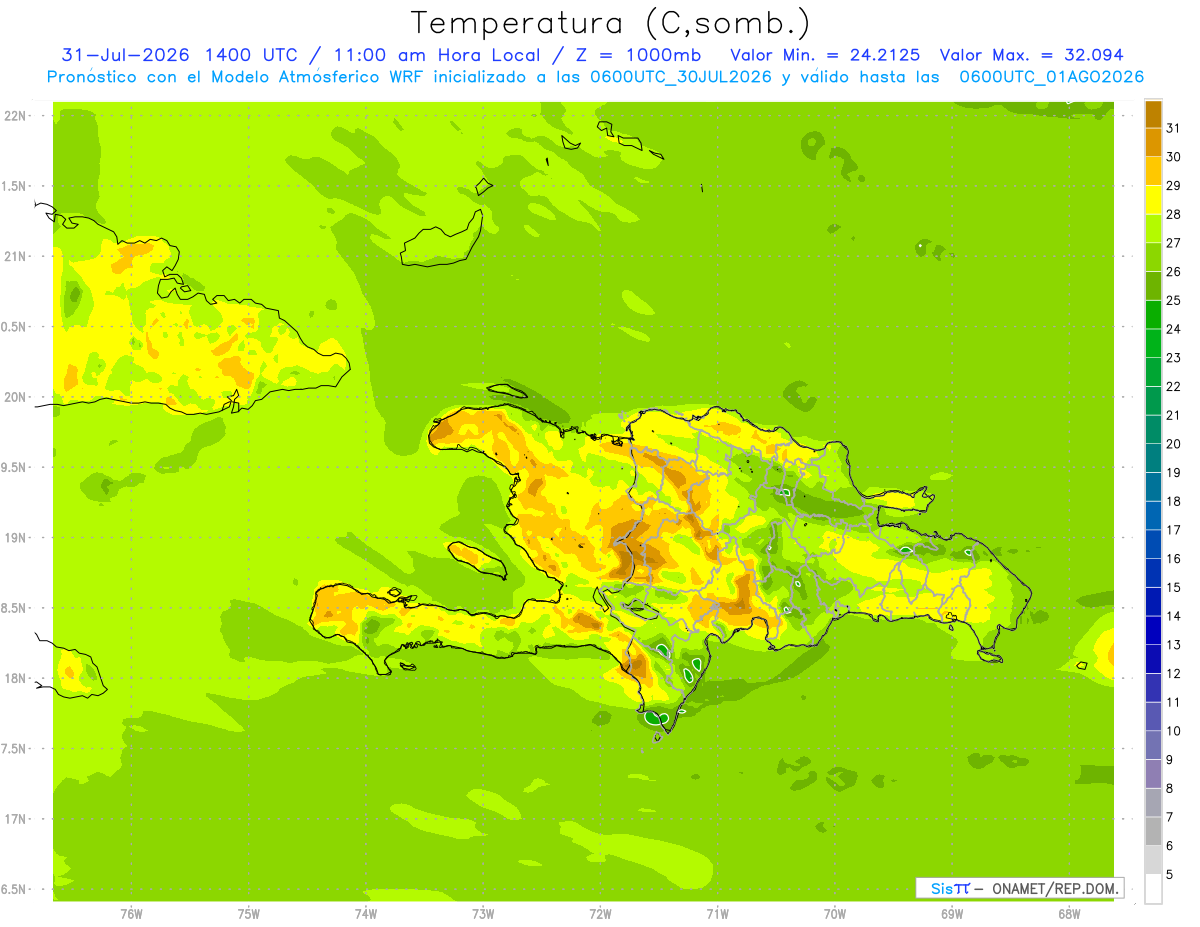The width and height of the screenshot is (1200, 927).
Task: Pick the gray swatch between 6 and 7
Action: tap(1153, 831)
